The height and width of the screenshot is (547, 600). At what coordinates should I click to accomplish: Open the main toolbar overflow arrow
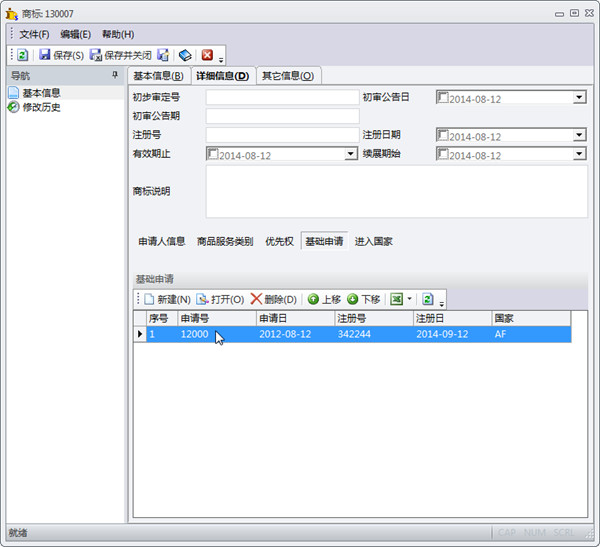click(x=221, y=59)
